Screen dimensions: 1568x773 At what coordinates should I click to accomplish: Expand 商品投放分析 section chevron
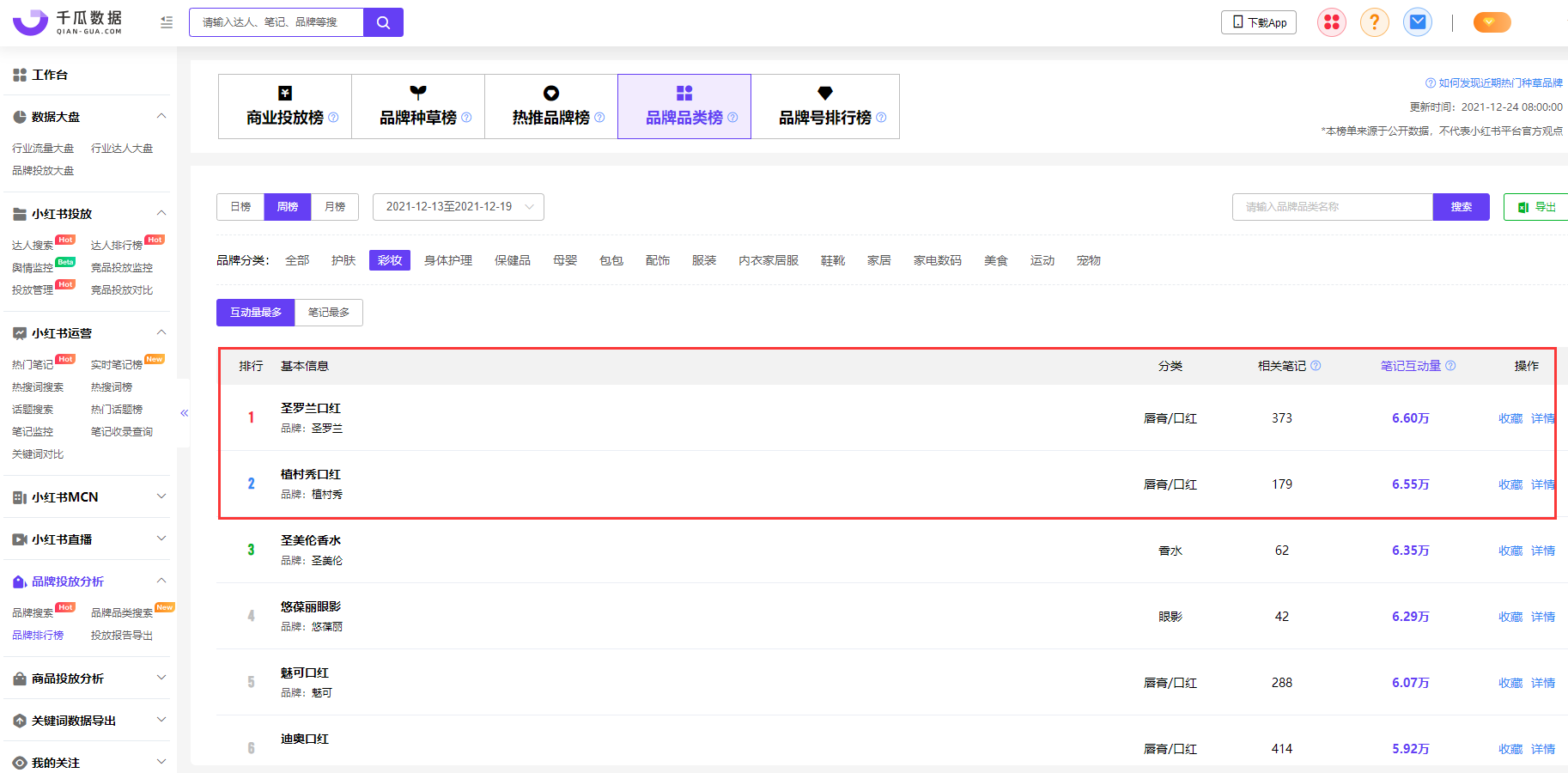pyautogui.click(x=161, y=679)
